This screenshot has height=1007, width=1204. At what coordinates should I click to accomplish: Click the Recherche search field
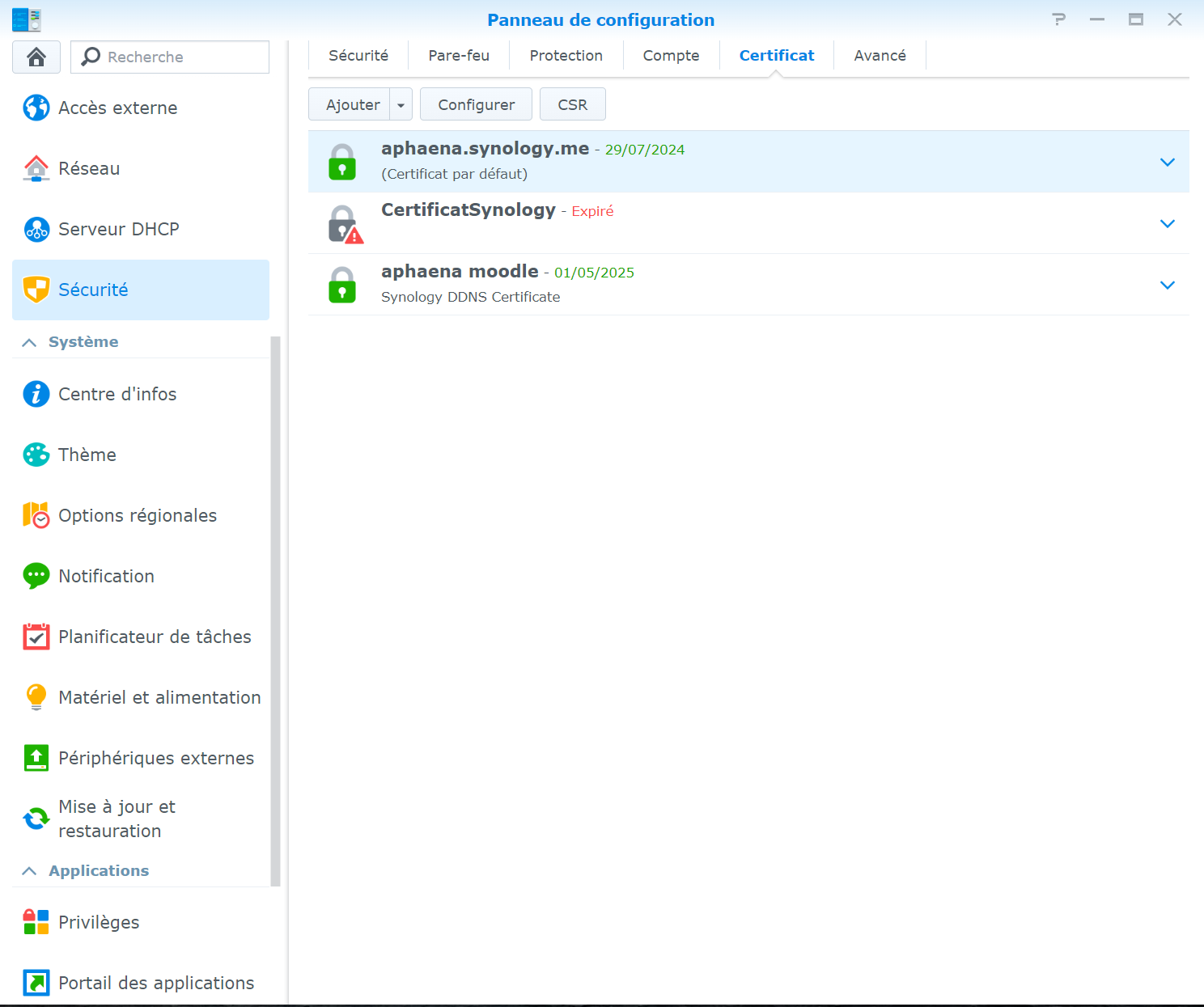182,57
